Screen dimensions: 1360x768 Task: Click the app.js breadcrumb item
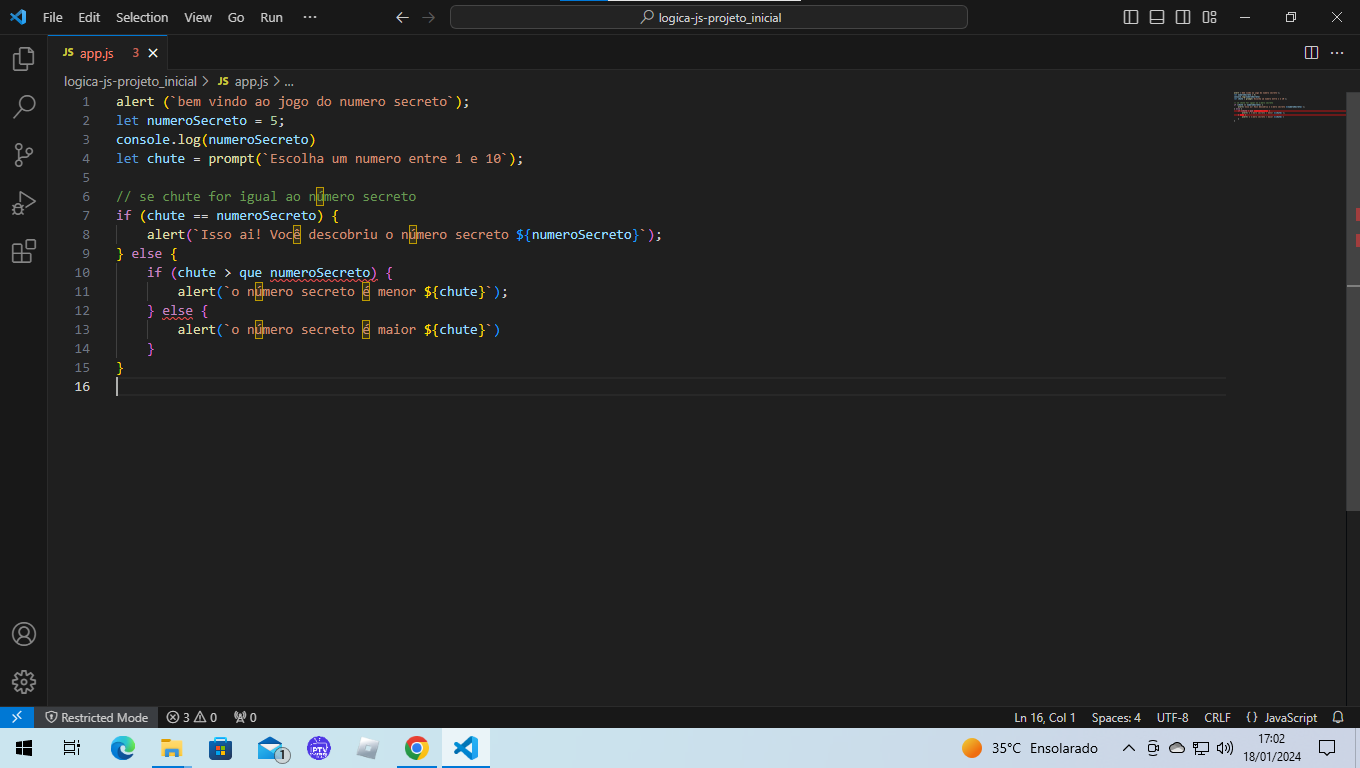243,81
